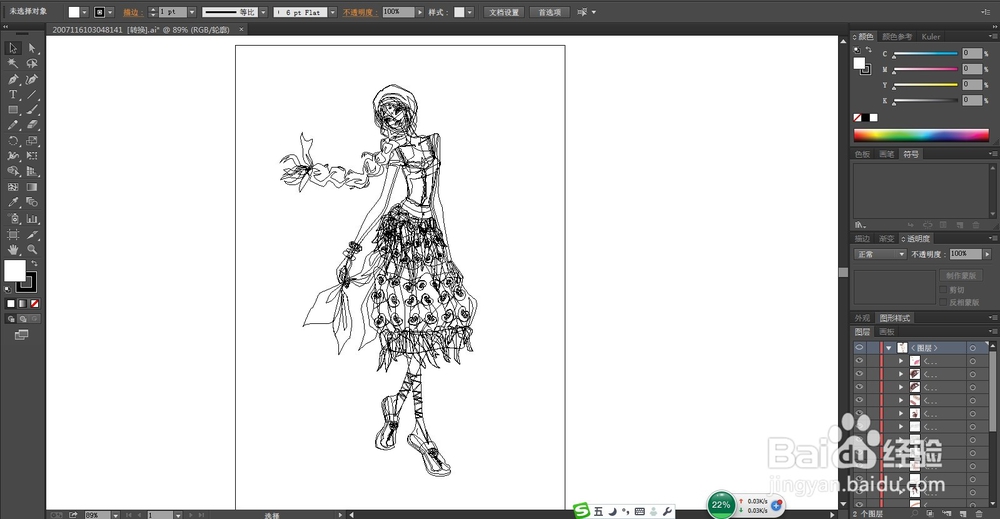Select the Type tool
The width and height of the screenshot is (1000, 519).
click(x=13, y=94)
